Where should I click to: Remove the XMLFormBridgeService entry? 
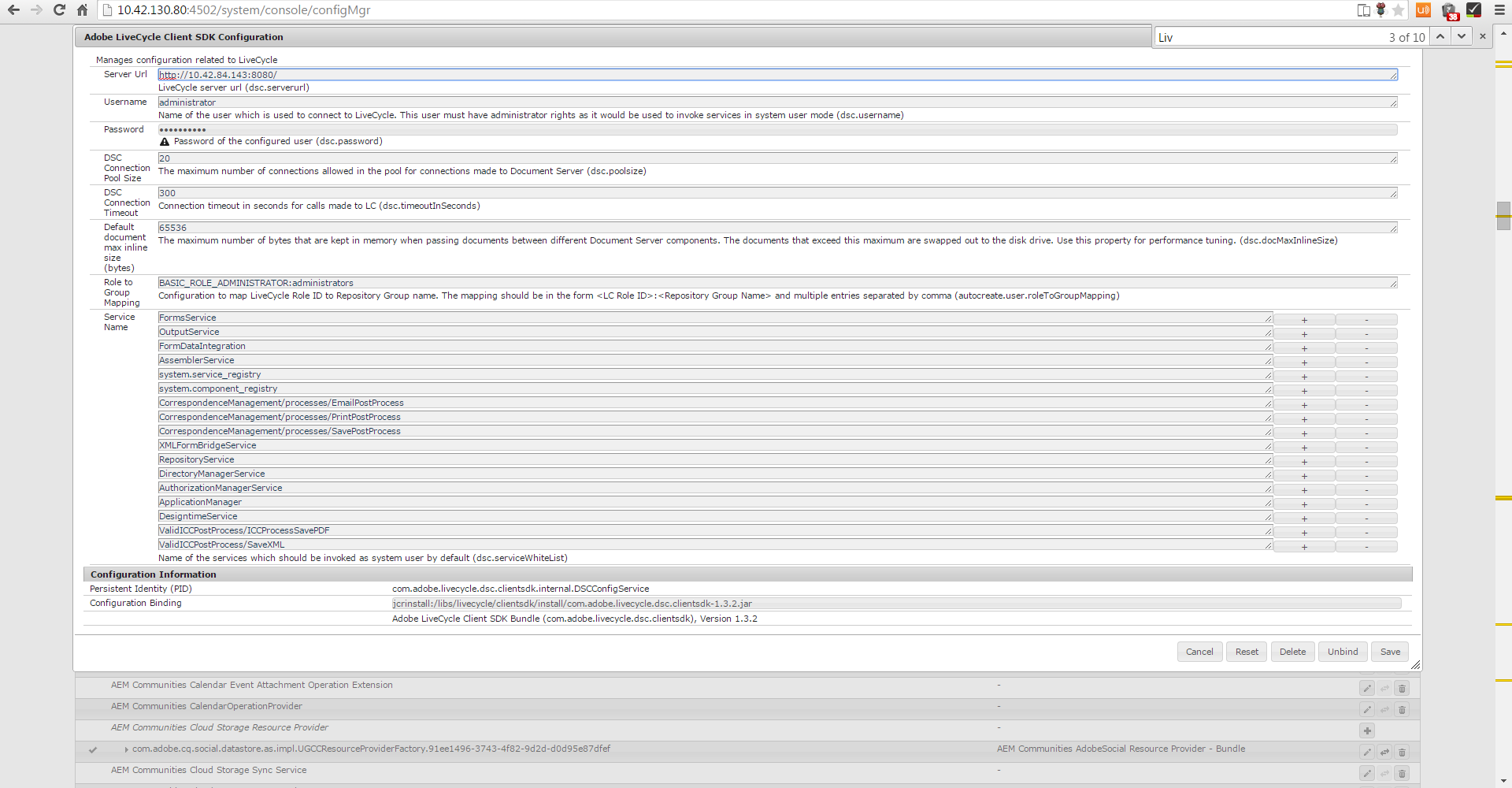click(x=1366, y=447)
